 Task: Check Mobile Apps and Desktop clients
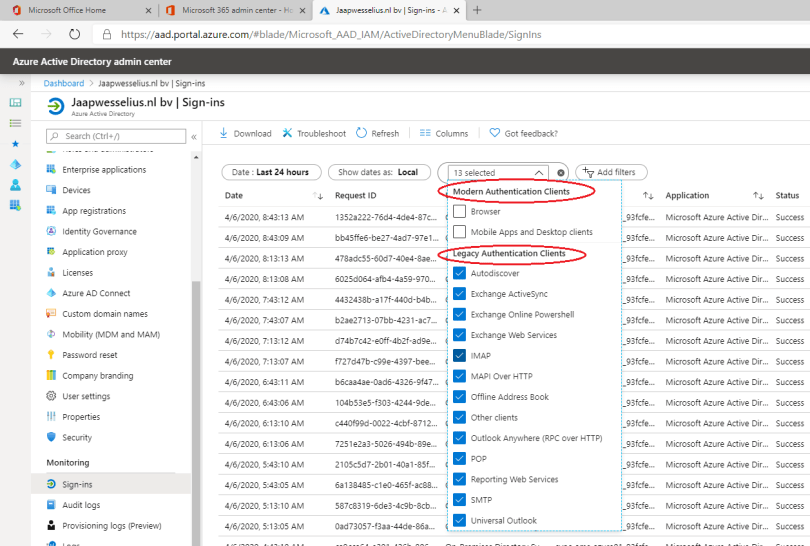(x=459, y=232)
